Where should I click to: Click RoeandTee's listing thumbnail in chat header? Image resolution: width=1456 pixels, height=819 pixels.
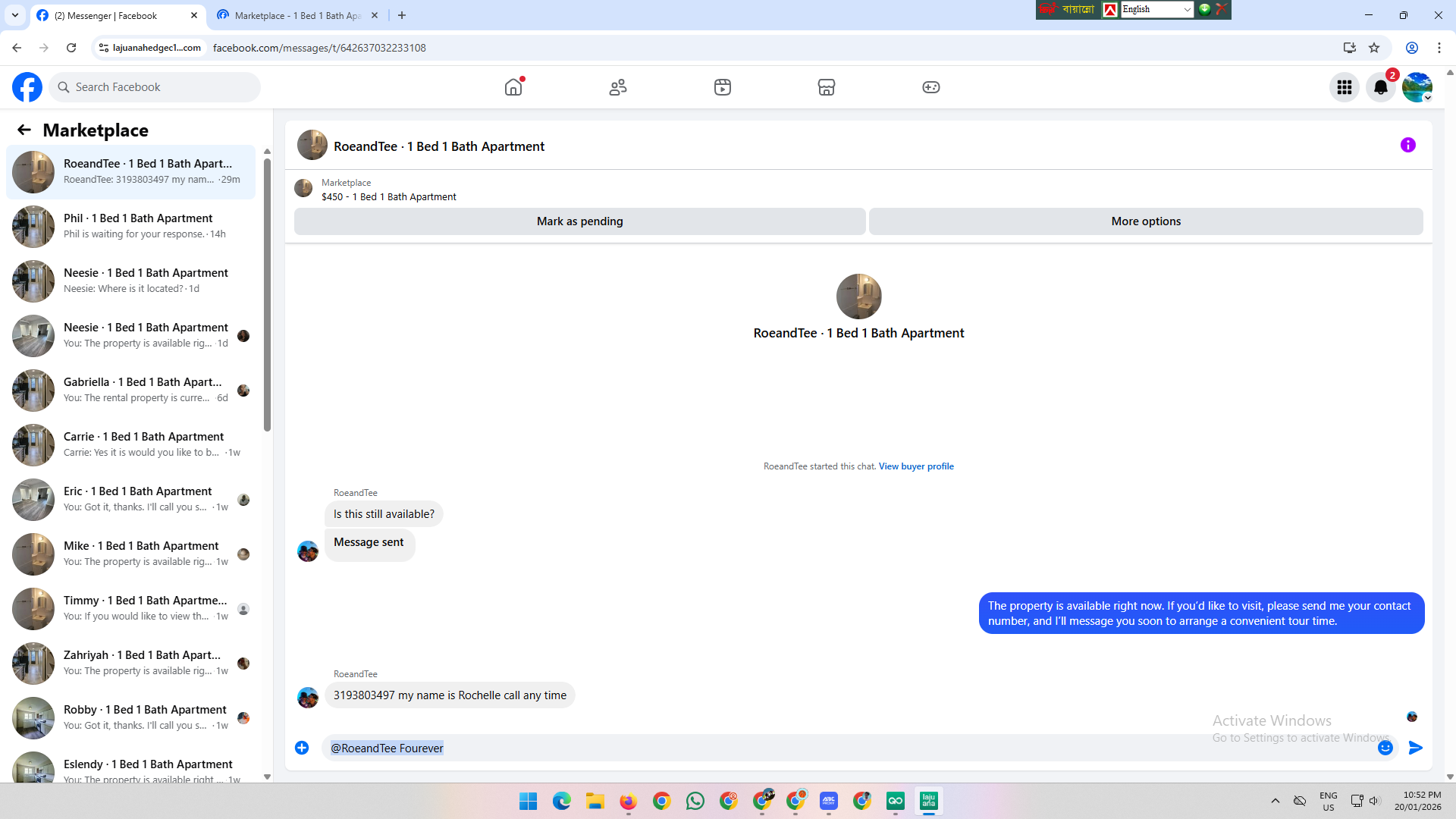point(312,145)
